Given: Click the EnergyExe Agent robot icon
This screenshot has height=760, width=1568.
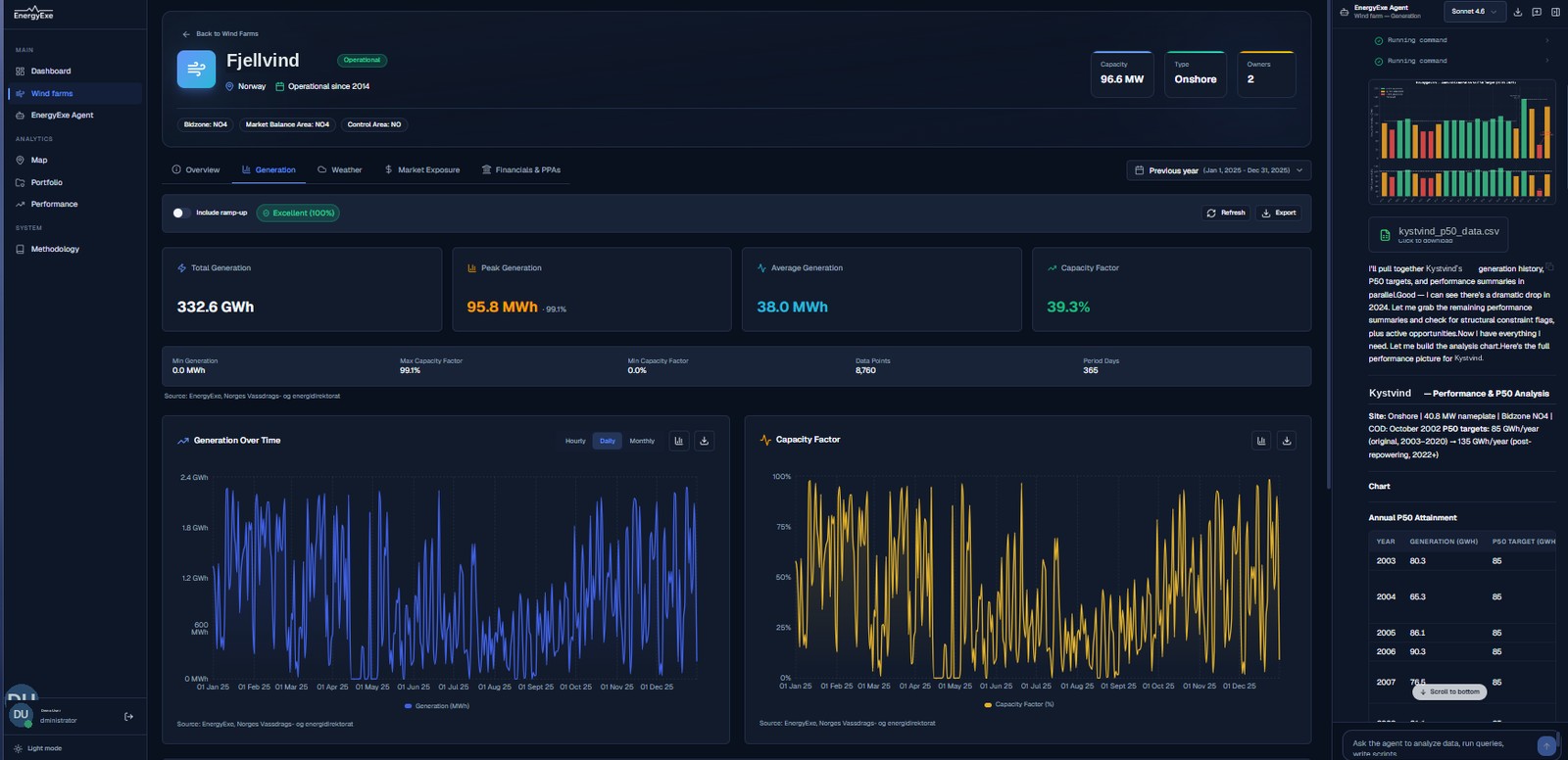Looking at the screenshot, I should point(1345,12).
